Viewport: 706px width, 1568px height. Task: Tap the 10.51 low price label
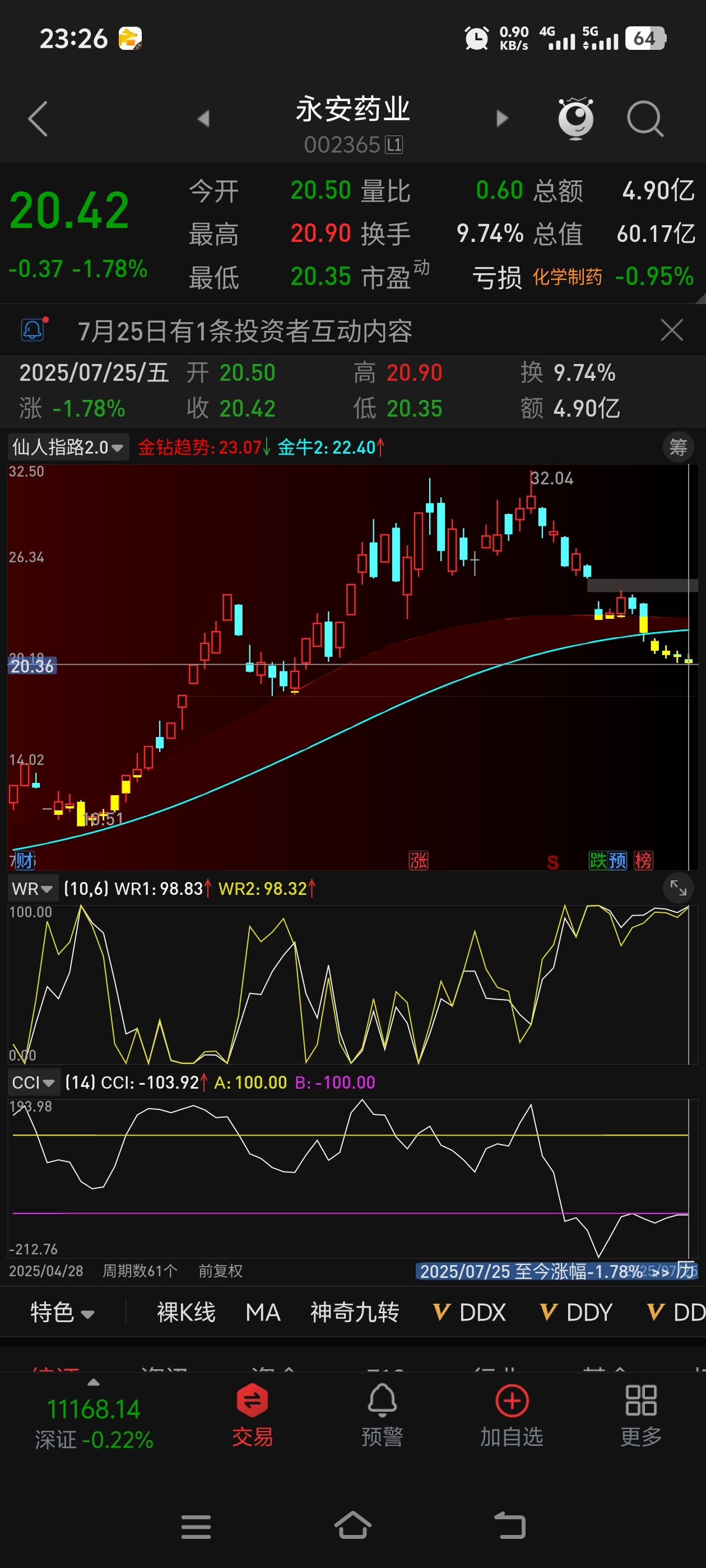103,819
